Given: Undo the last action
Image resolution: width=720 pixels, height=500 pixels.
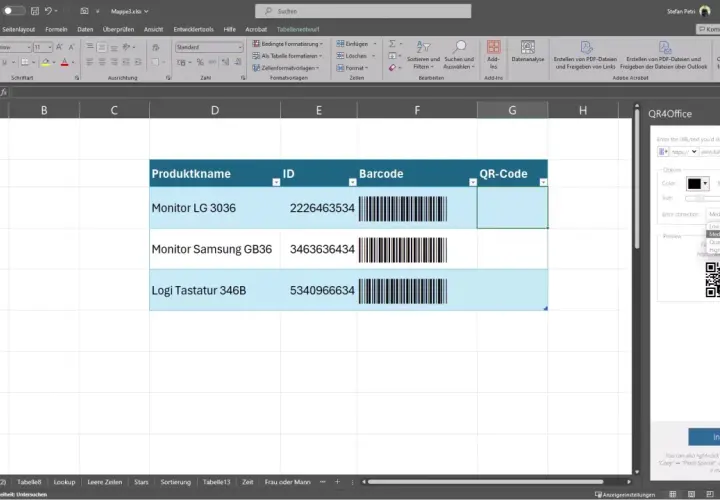Looking at the screenshot, I should pyautogui.click(x=48, y=11).
